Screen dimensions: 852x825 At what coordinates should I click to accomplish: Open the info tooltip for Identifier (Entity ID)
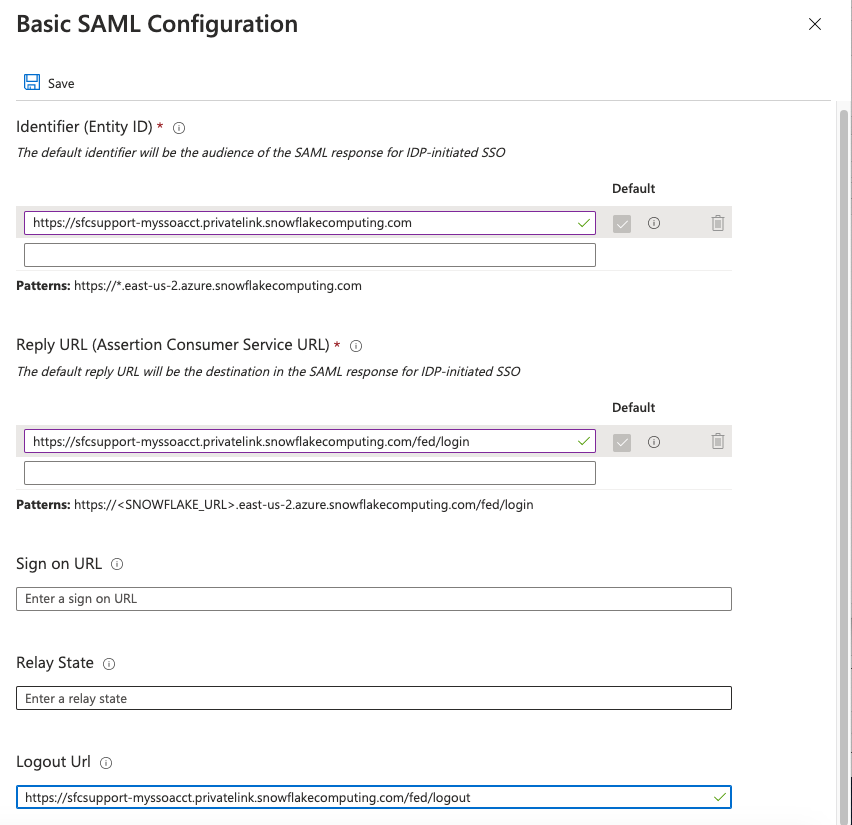tap(178, 127)
